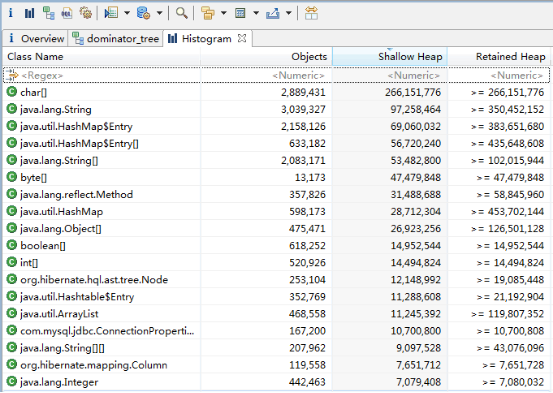553x393 pixels.
Task: Expand the export dropdown arrow
Action: [288, 13]
